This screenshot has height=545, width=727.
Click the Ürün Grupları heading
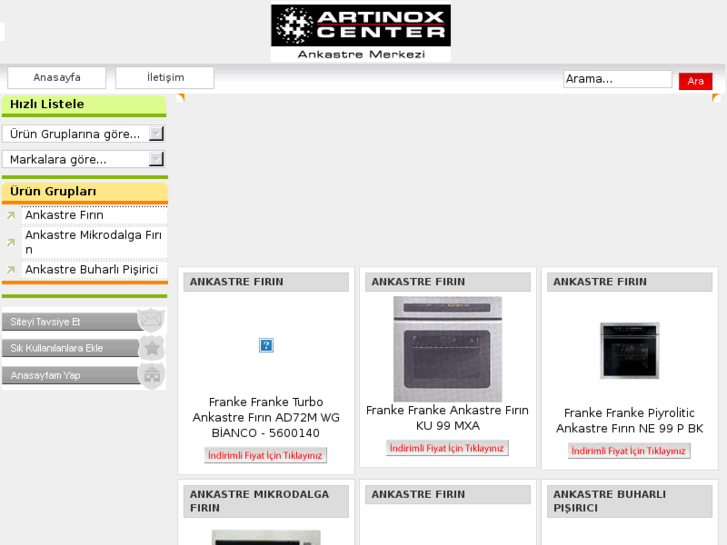(53, 191)
